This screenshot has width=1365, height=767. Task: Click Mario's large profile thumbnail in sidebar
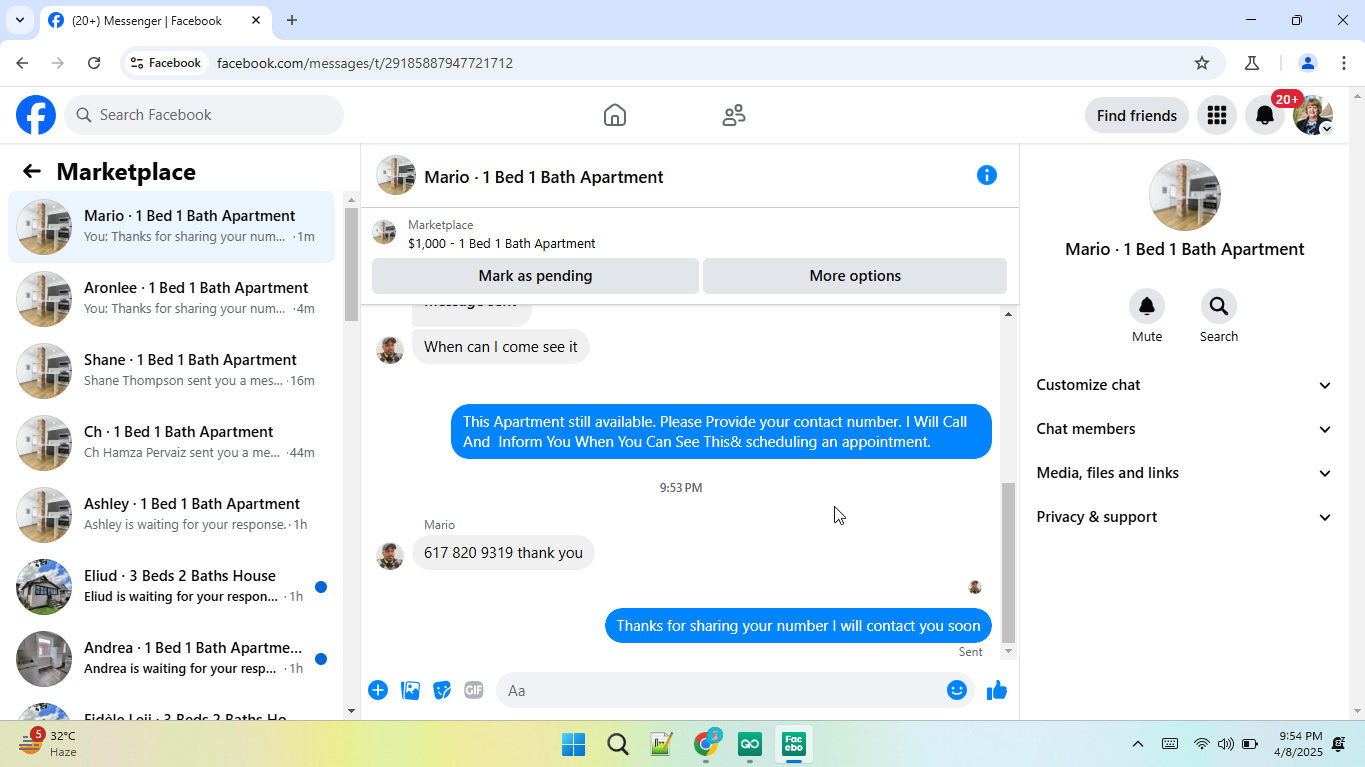pyautogui.click(x=1184, y=195)
